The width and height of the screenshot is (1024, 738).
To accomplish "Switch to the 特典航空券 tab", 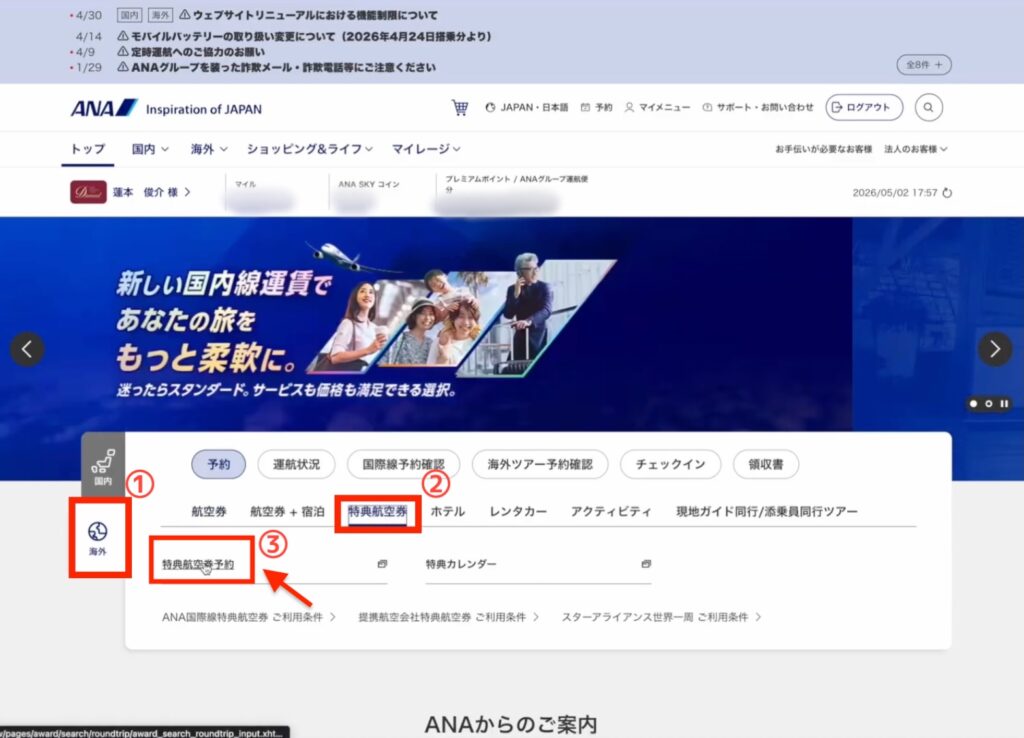I will point(377,511).
